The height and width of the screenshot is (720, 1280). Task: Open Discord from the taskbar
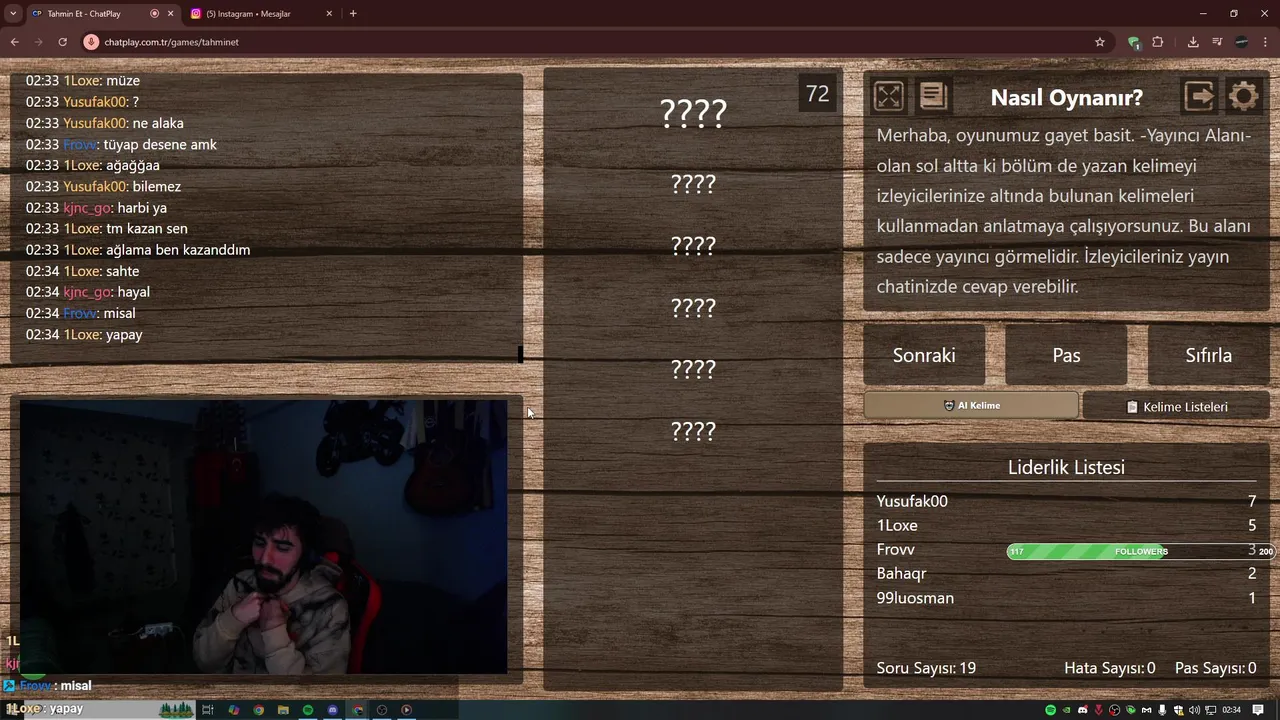333,710
